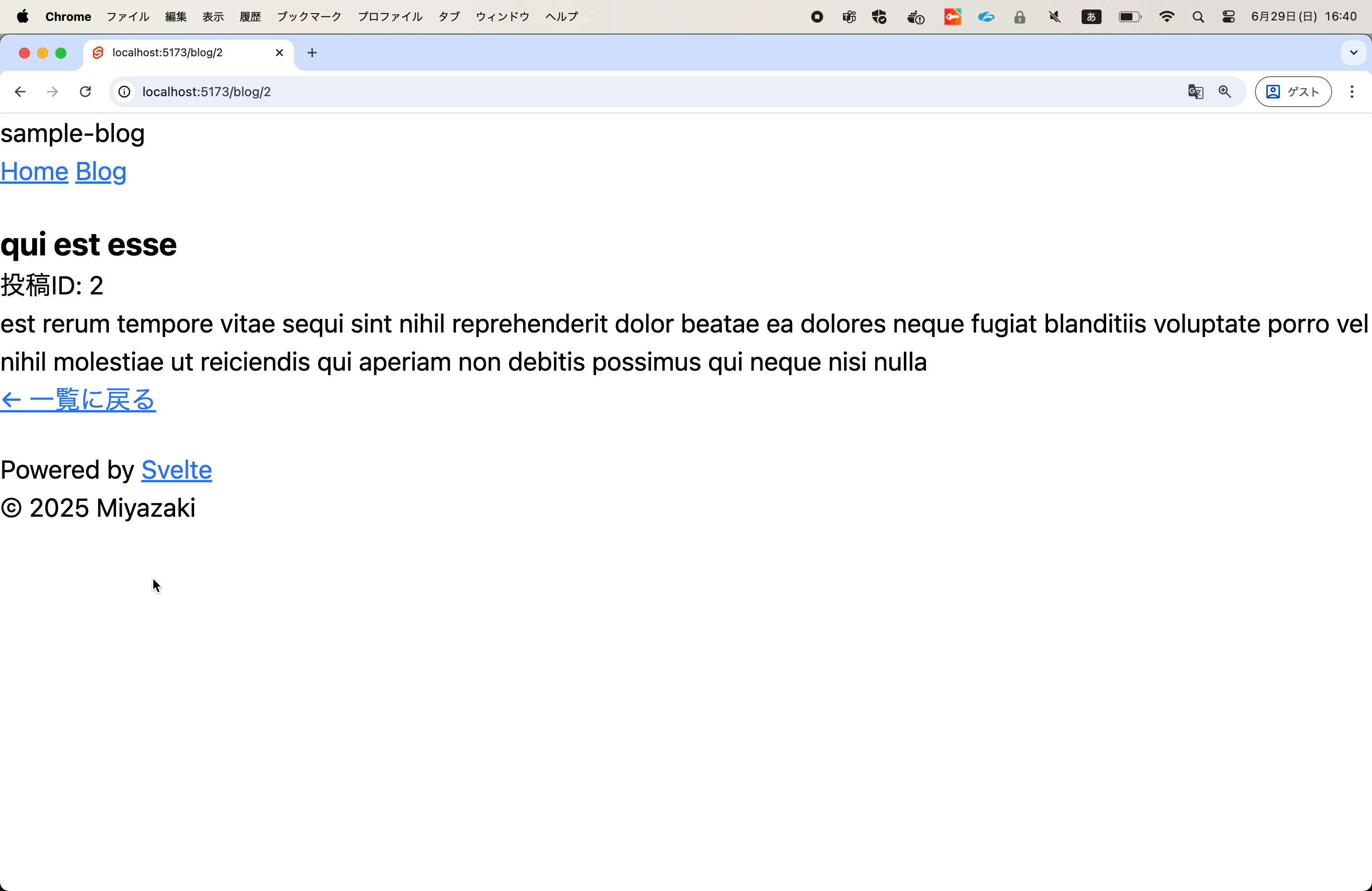This screenshot has width=1372, height=891.
Task: Open the Chrome application menu
Action: click(68, 17)
